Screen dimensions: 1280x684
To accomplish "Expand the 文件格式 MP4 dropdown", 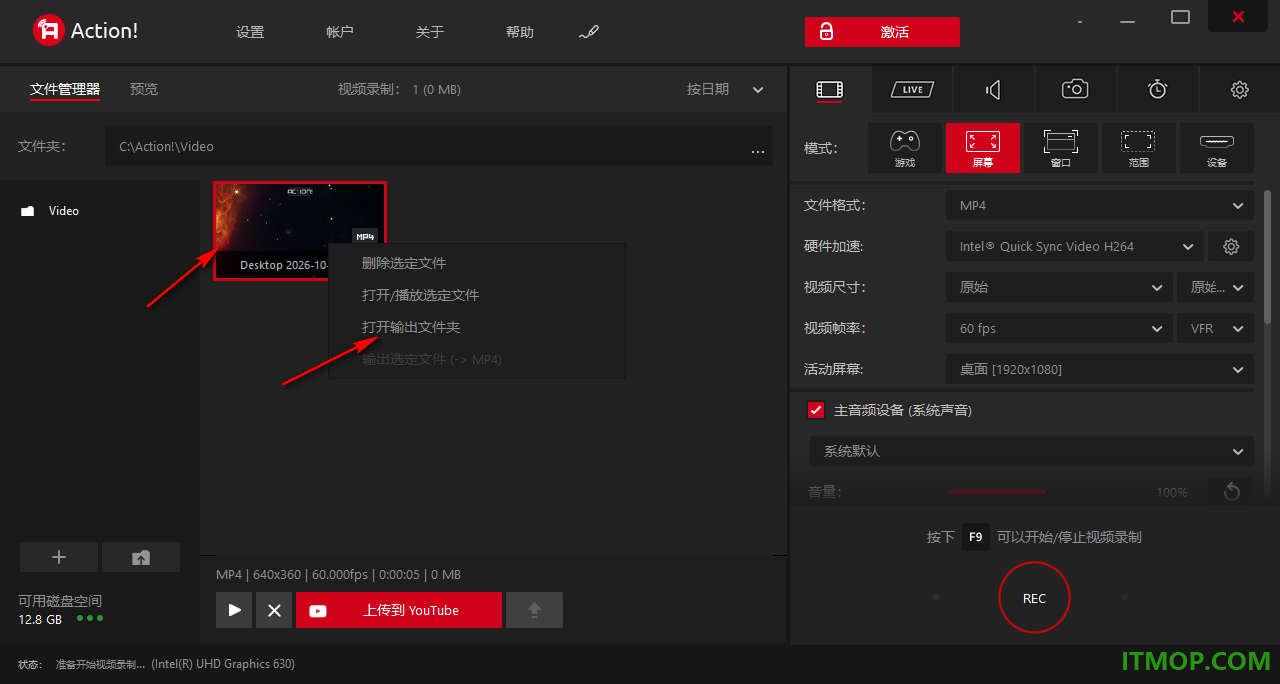I will point(1100,205).
